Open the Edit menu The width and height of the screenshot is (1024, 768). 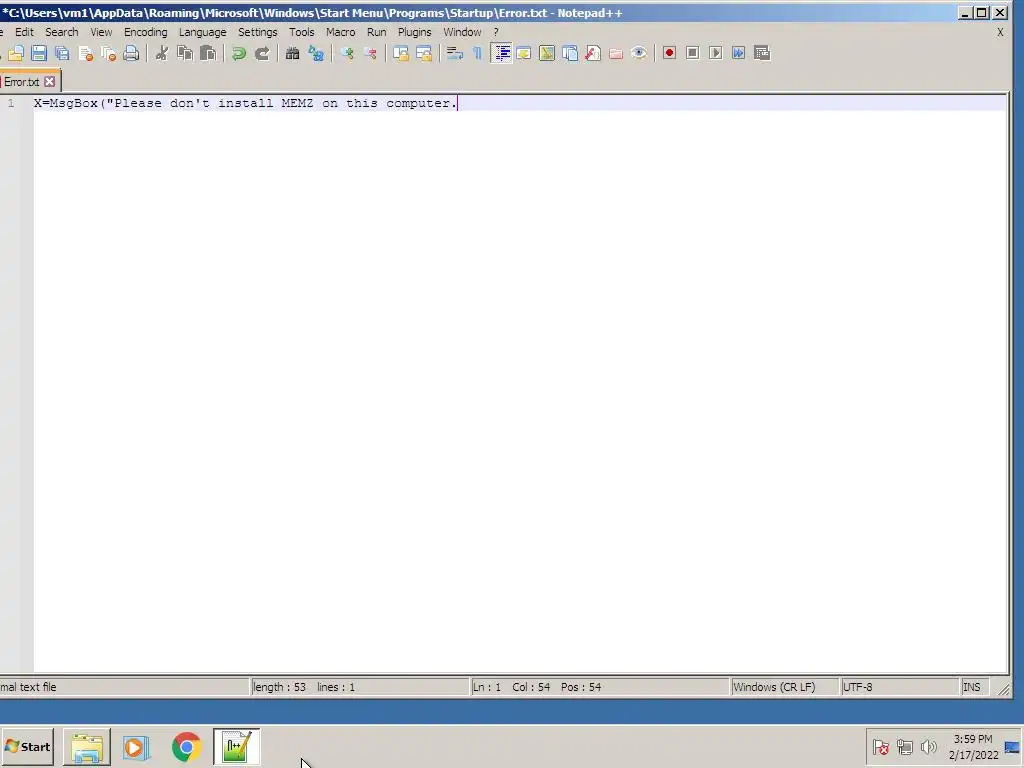[x=24, y=32]
